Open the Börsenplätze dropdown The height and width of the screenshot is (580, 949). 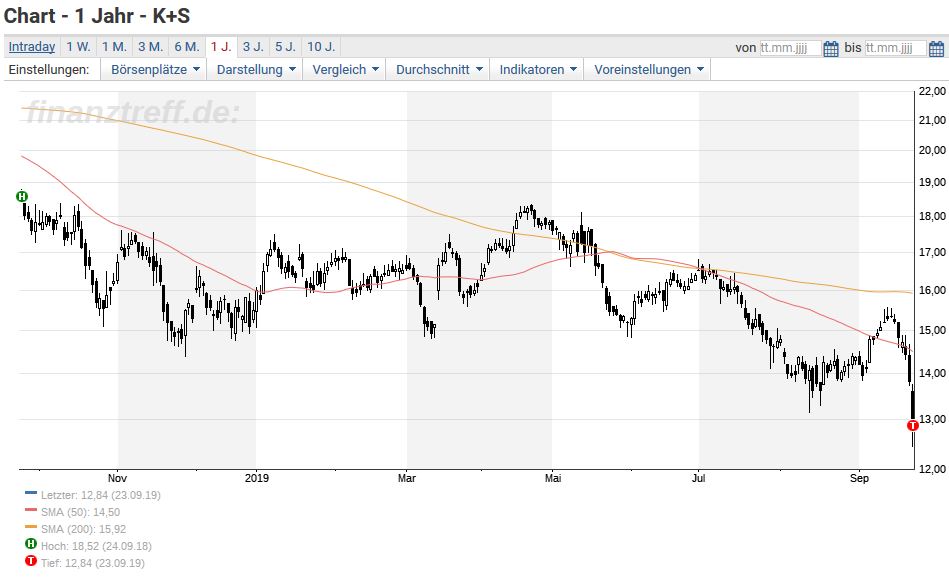coord(155,70)
